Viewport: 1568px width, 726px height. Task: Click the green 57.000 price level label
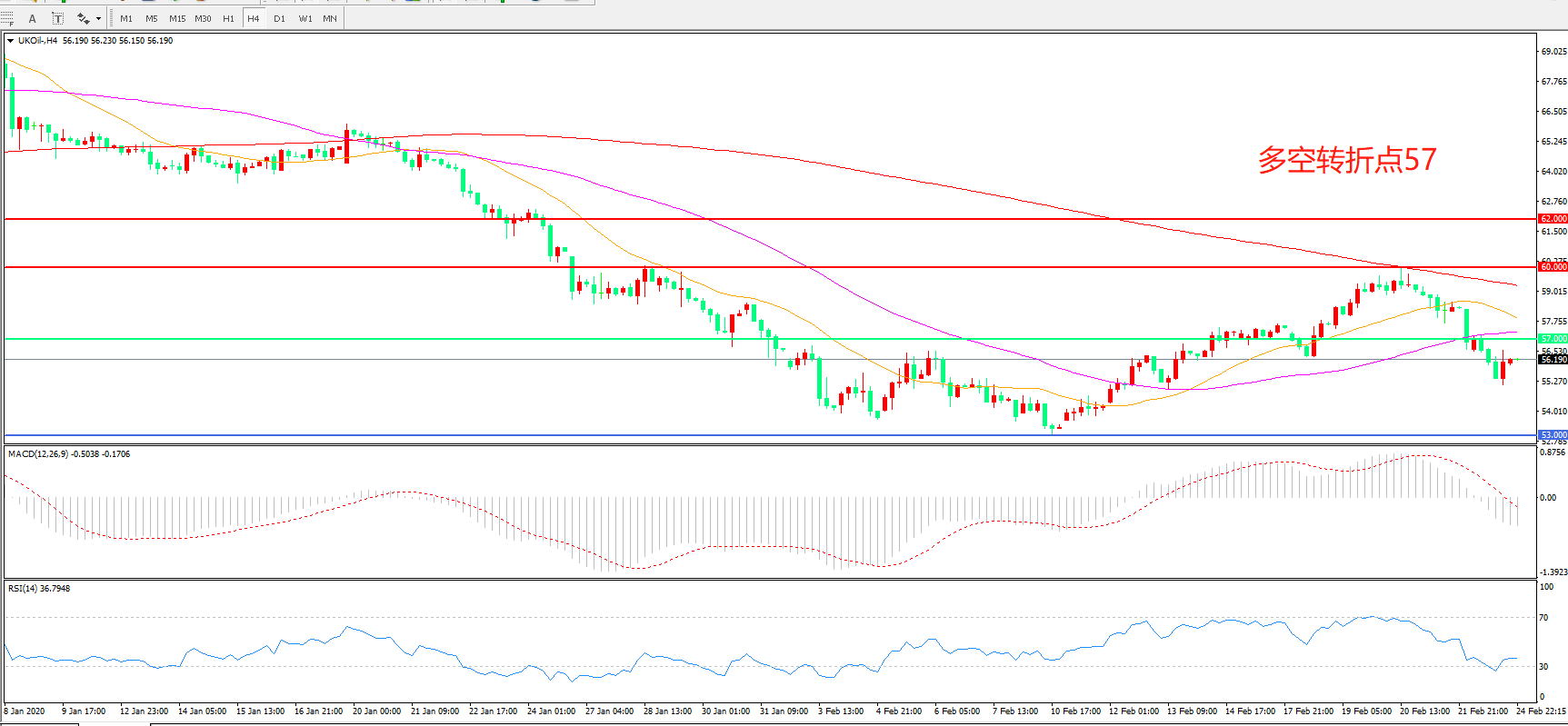[x=1553, y=339]
